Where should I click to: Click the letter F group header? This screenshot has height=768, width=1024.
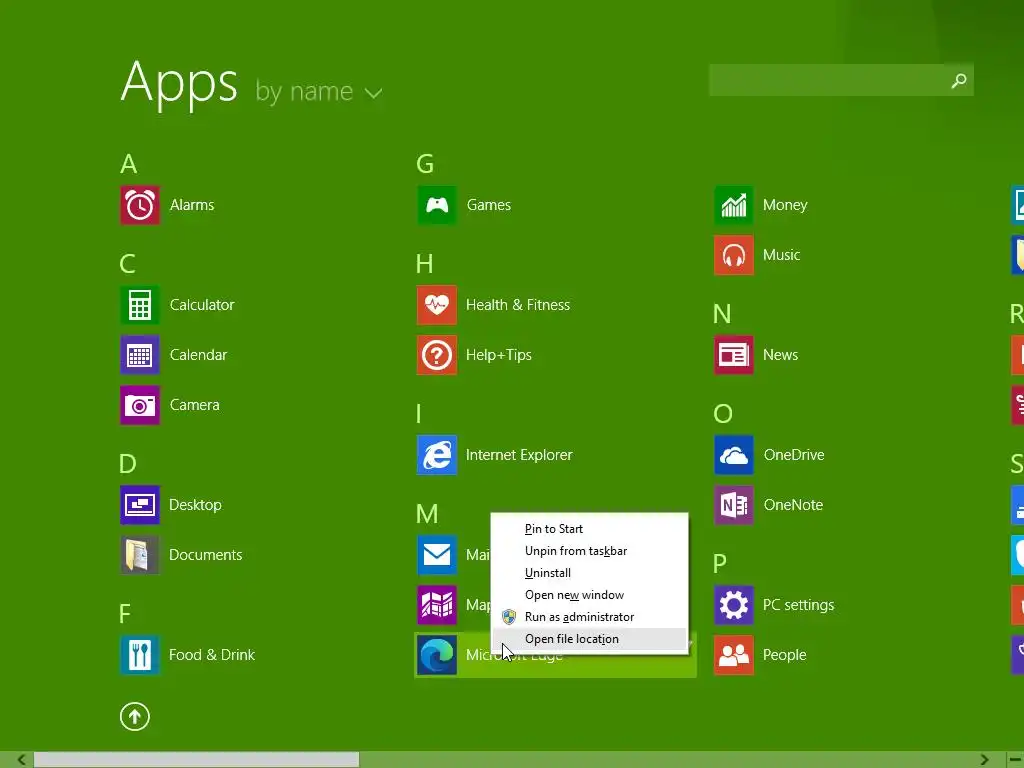coord(125,614)
